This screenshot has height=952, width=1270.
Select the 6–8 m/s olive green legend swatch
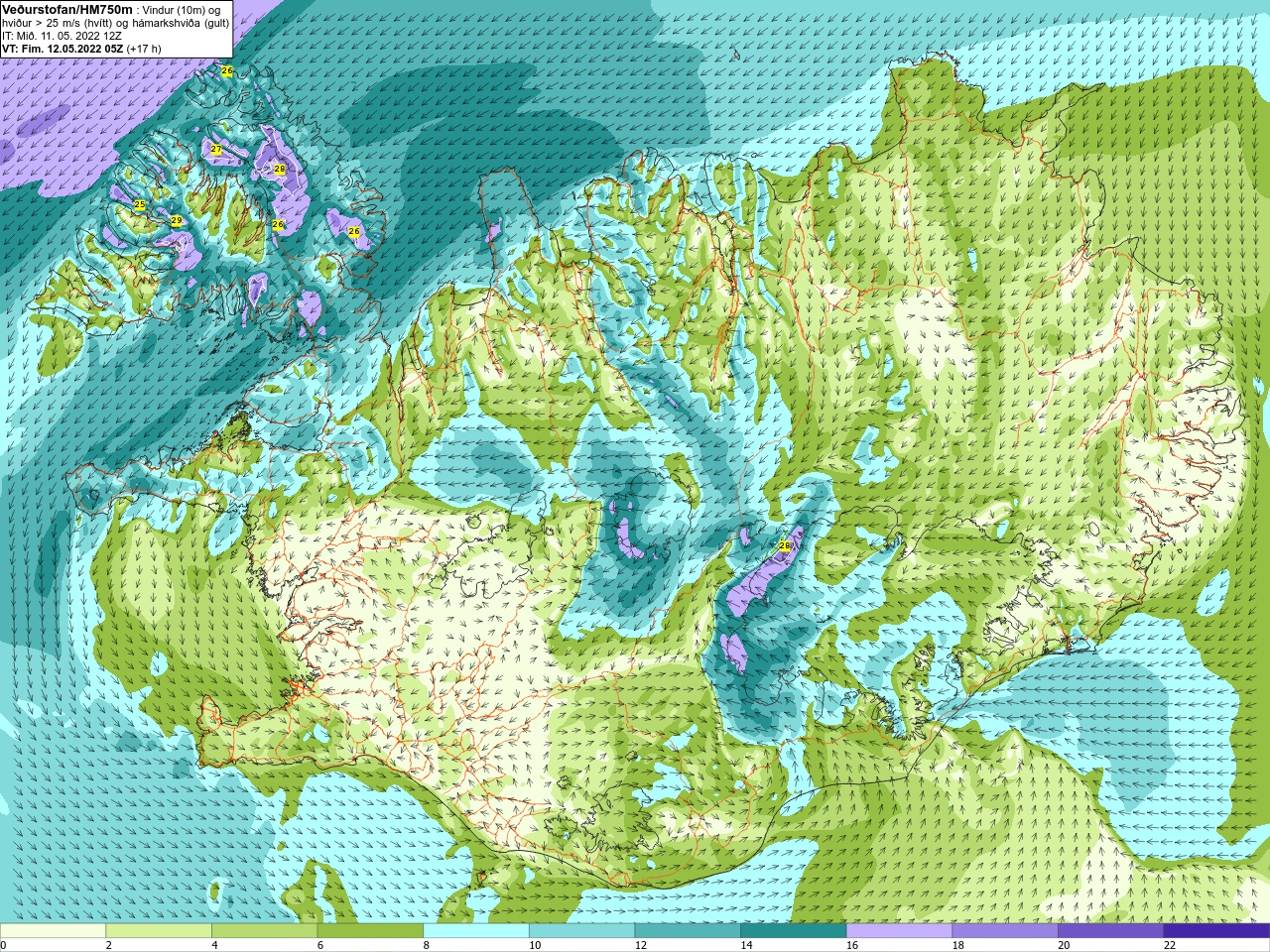point(370,931)
